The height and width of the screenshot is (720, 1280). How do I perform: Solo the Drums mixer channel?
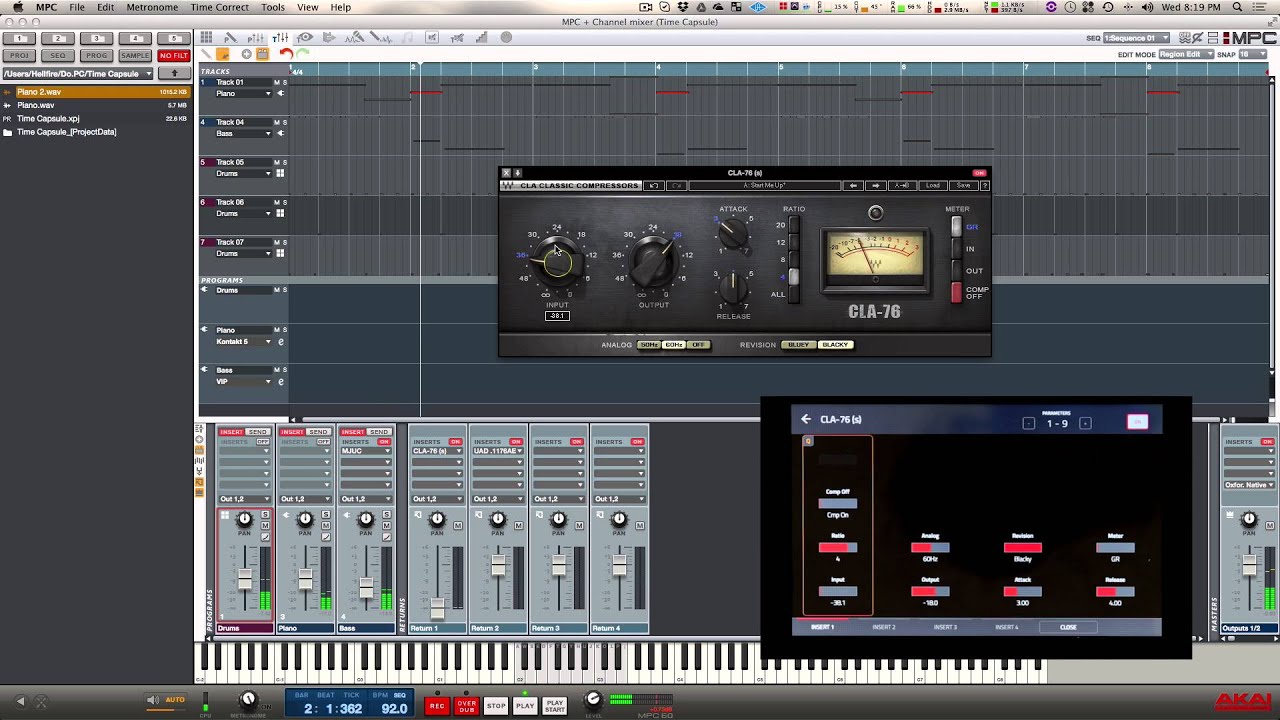coord(265,514)
